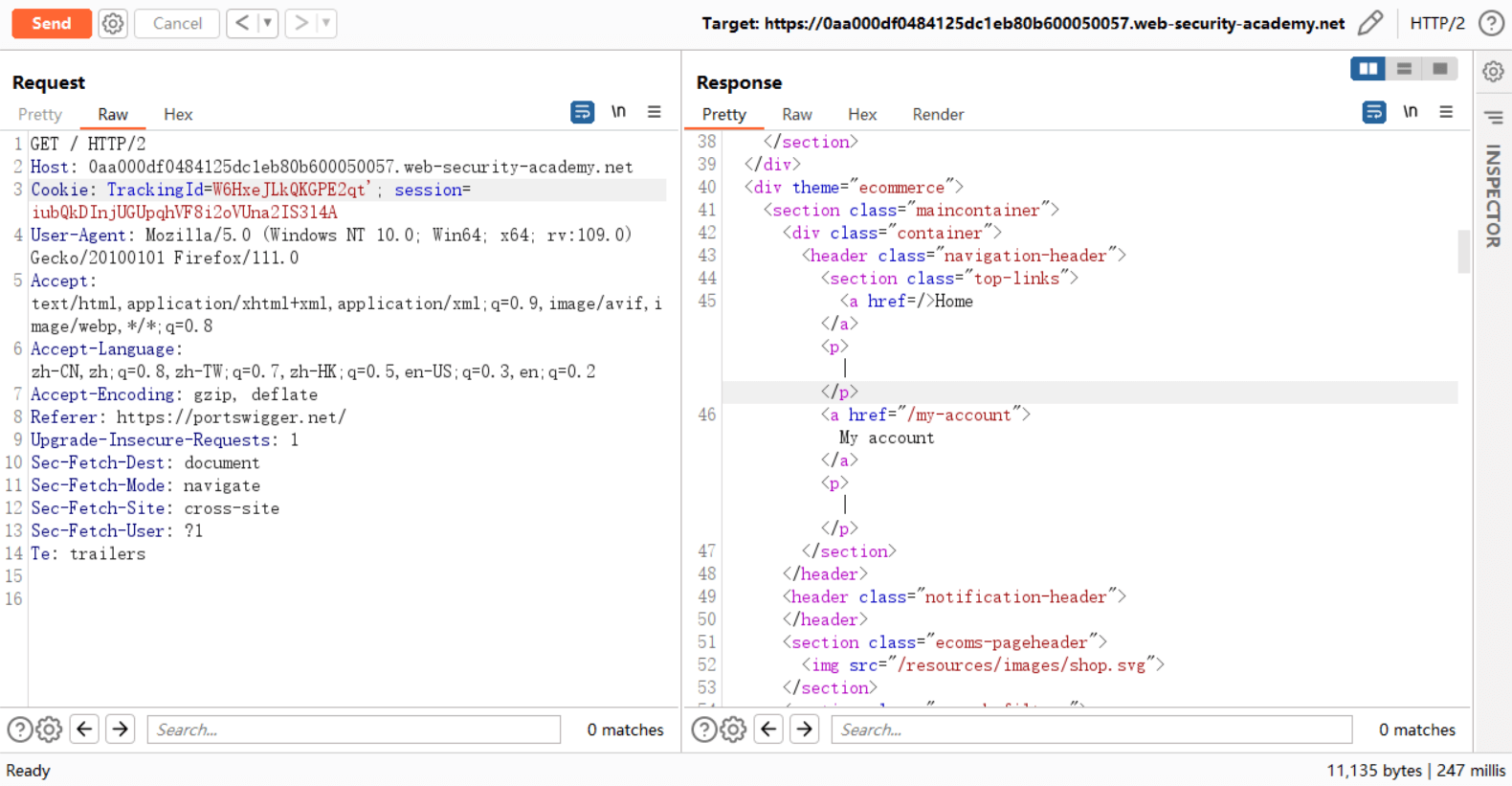
Task: Expand the history forward dropdown arrow
Action: (326, 23)
